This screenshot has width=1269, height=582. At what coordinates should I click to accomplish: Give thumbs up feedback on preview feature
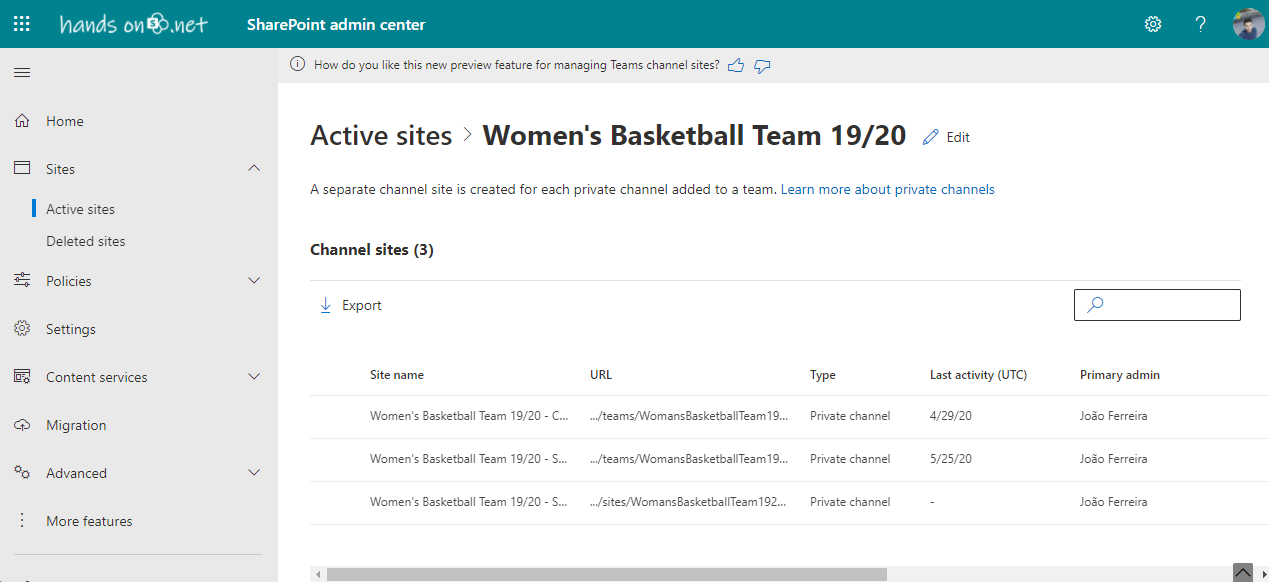coord(736,65)
